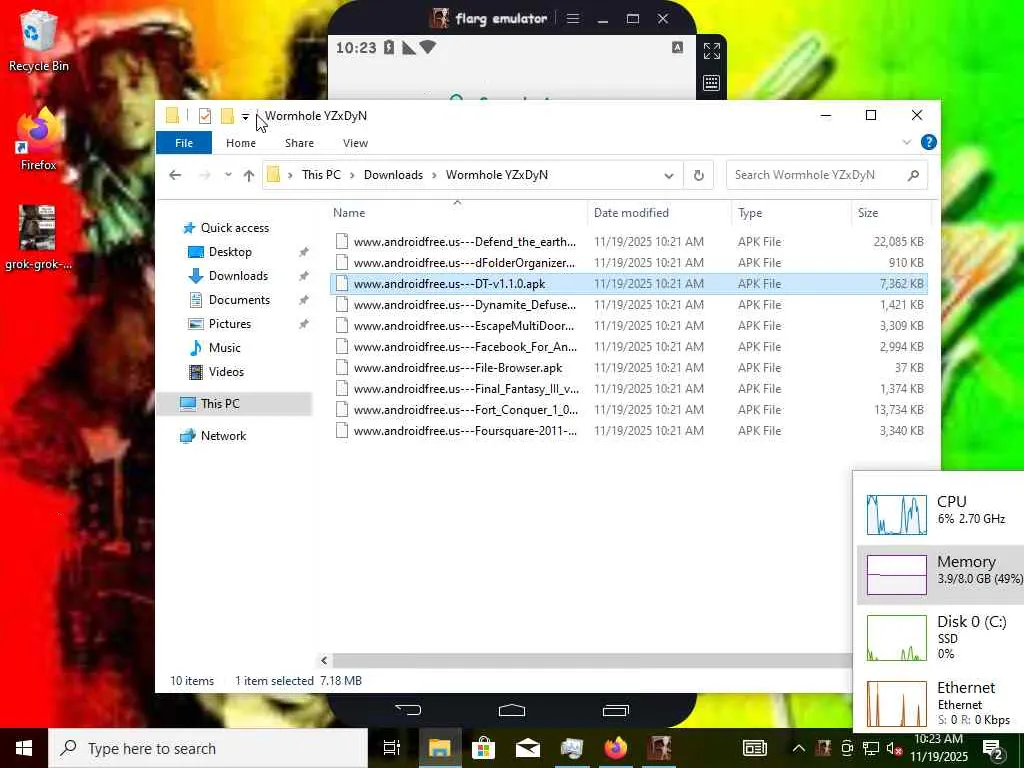The image size is (1024, 768).
Task: Click the Properties quick access toolbar icon
Action: coord(204,116)
